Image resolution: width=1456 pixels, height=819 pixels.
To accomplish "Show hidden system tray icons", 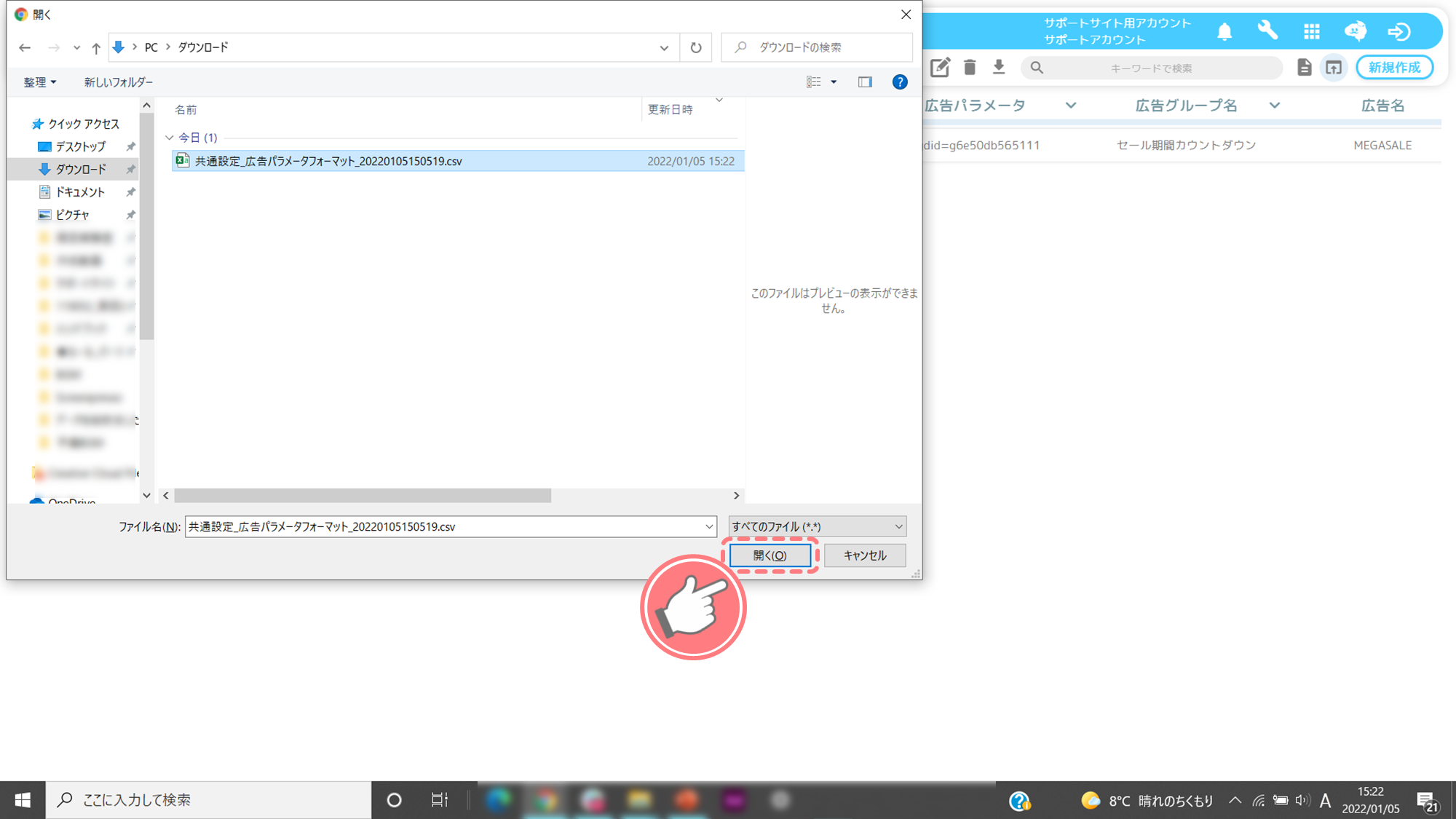I will (x=1235, y=801).
